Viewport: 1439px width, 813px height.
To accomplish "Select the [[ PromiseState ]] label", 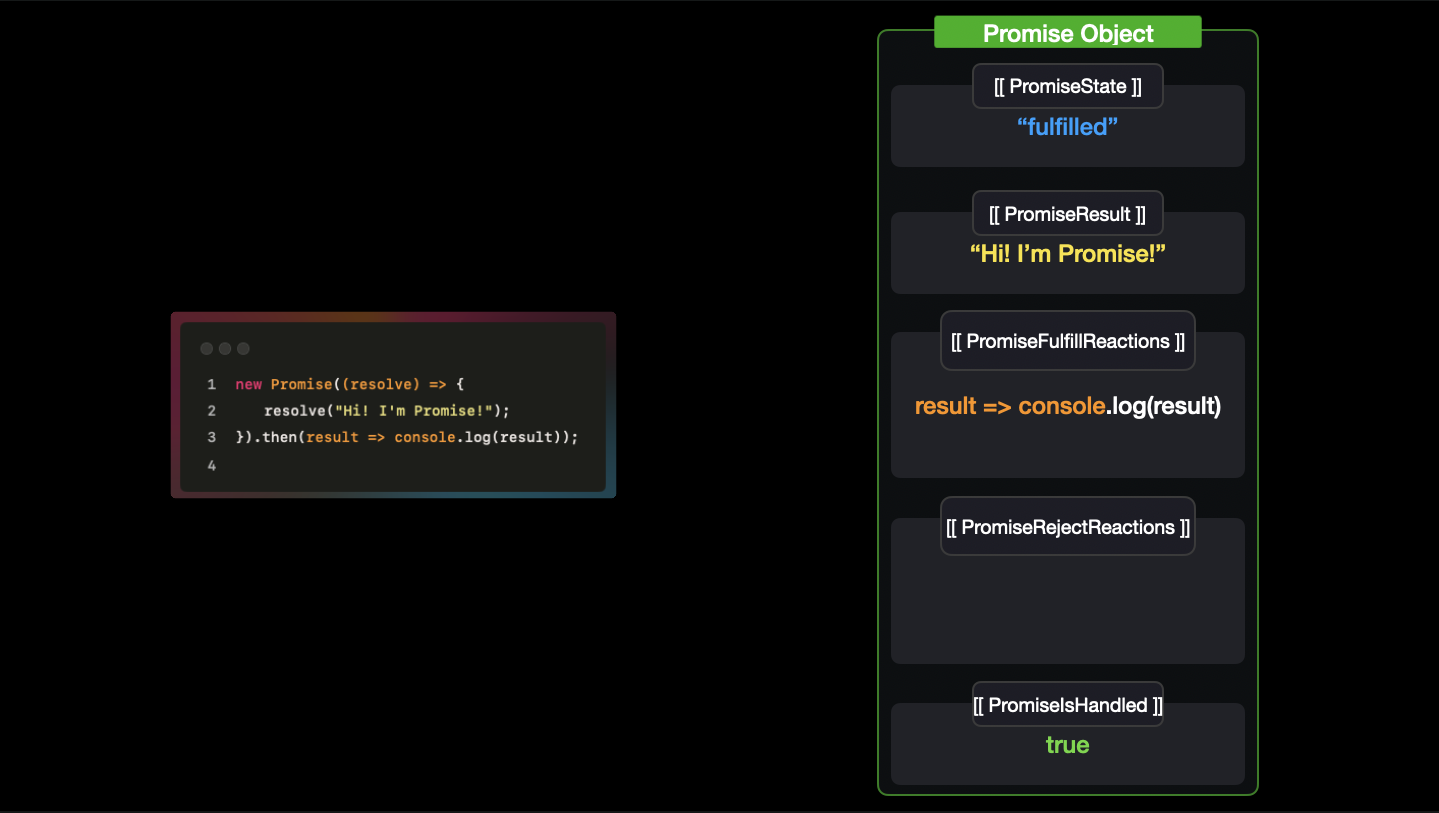I will [x=1067, y=86].
